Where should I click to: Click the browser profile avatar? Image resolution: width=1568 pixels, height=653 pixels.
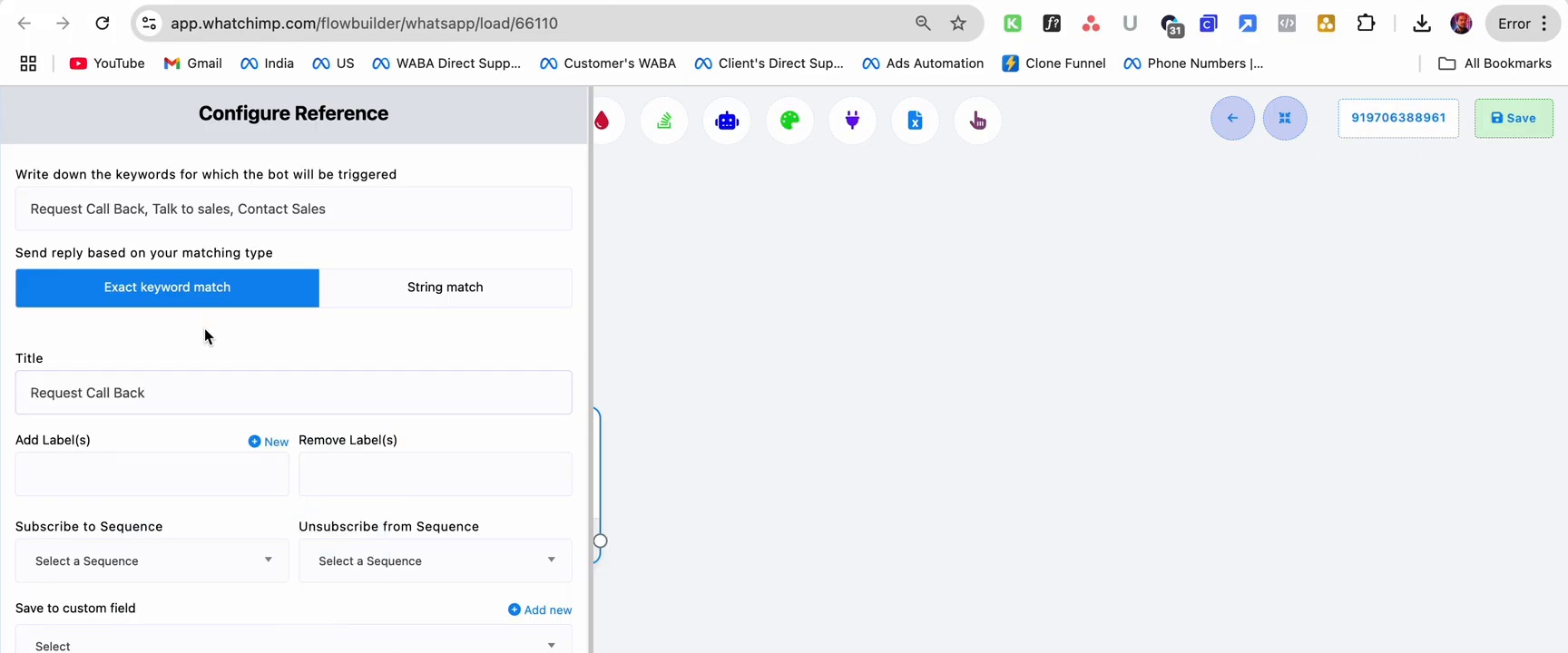pos(1461,24)
